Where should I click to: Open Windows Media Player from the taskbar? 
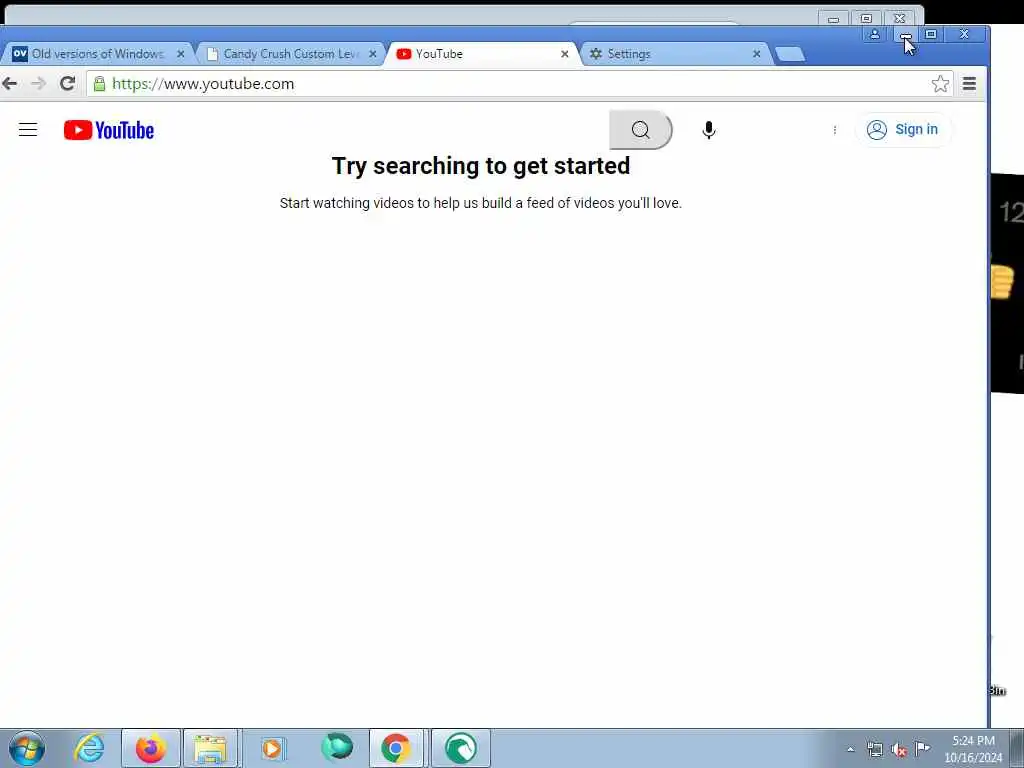click(273, 748)
